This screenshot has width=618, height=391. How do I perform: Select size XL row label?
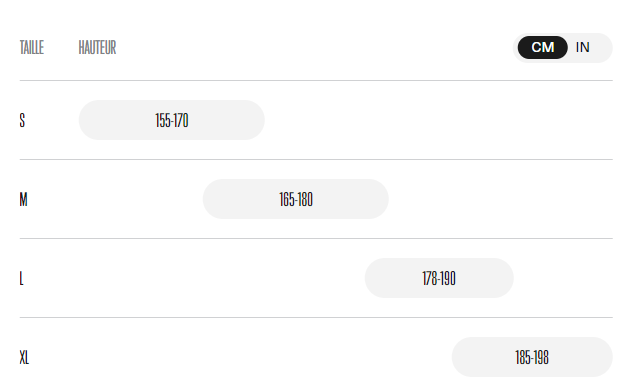24,357
